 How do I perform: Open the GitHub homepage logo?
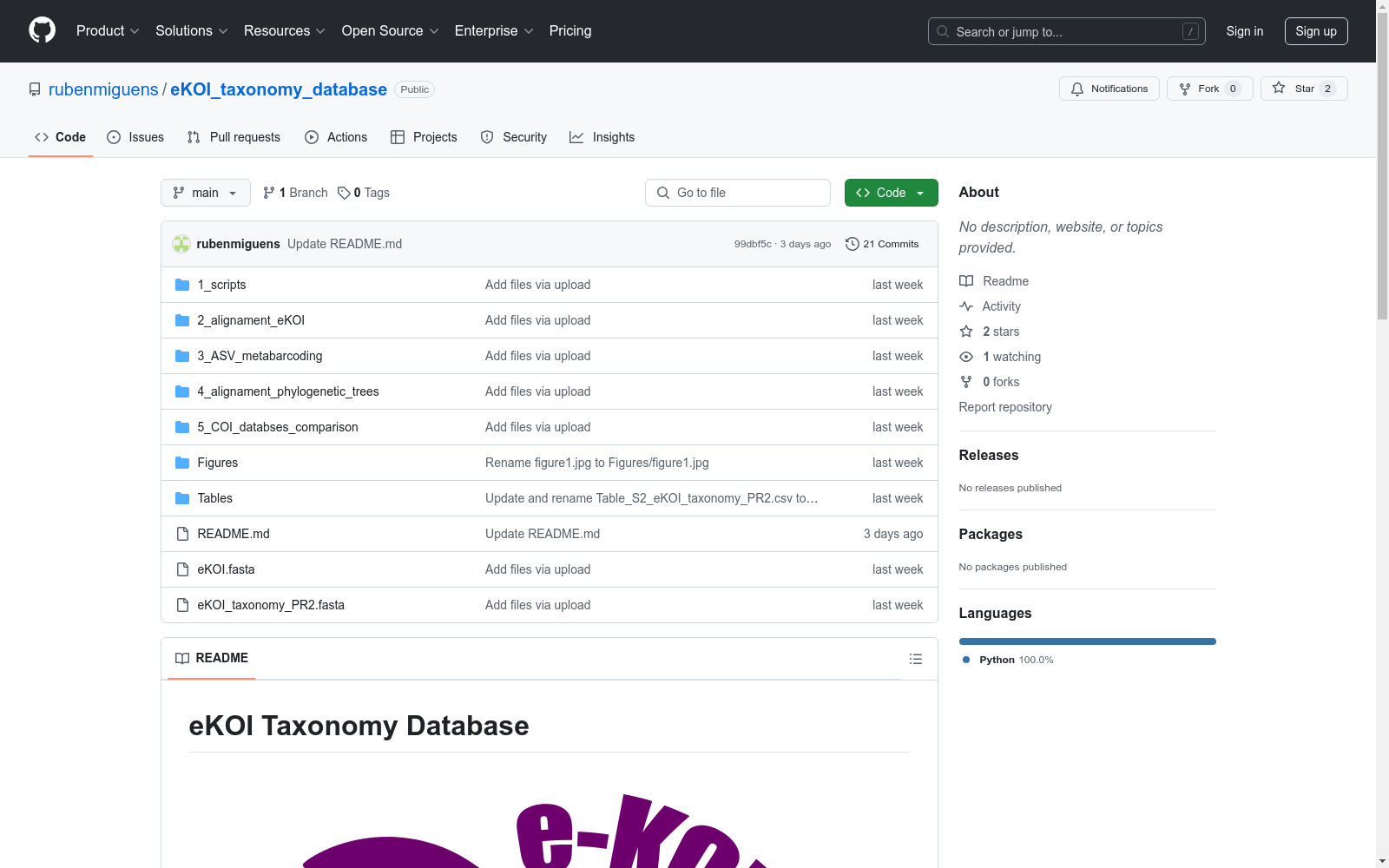point(42,30)
